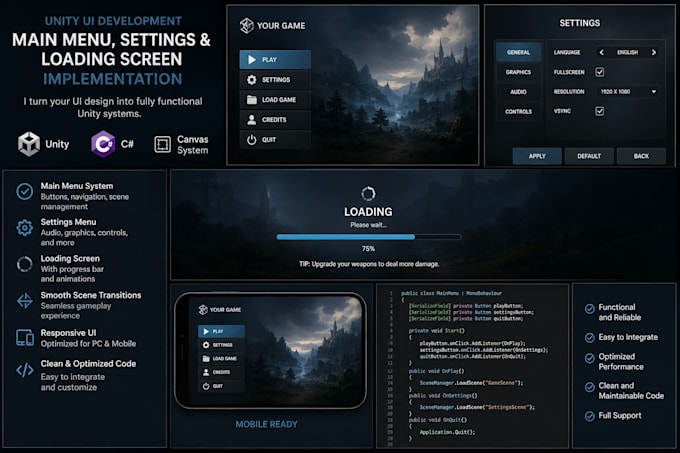Click the DEFAULT button in Settings
Image resolution: width=680 pixels, height=453 pixels.
pos(589,156)
